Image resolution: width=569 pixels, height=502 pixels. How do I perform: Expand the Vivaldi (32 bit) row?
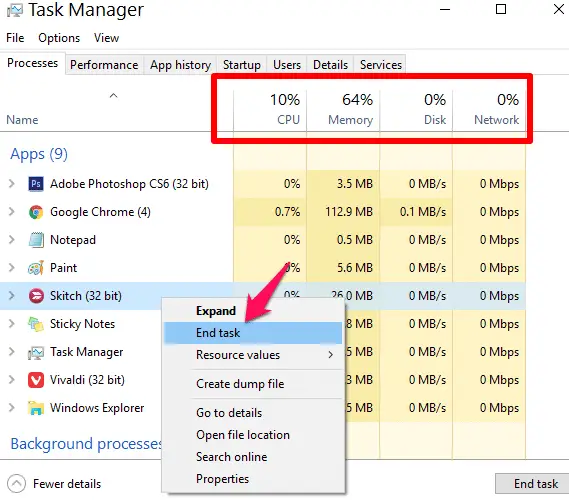pyautogui.click(x=12, y=380)
